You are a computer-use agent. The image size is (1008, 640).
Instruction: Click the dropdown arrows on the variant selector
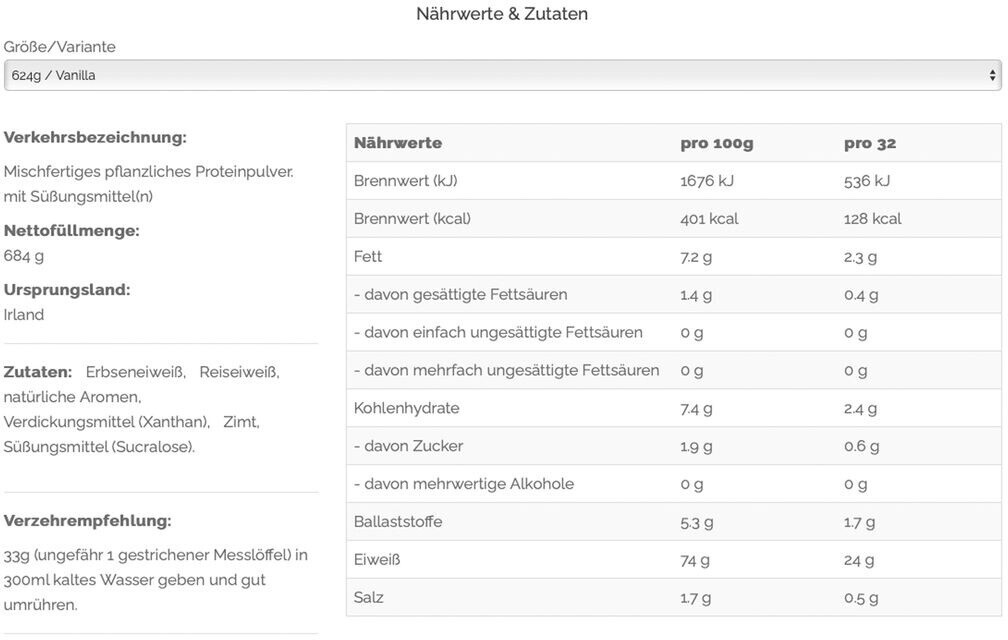(993, 76)
